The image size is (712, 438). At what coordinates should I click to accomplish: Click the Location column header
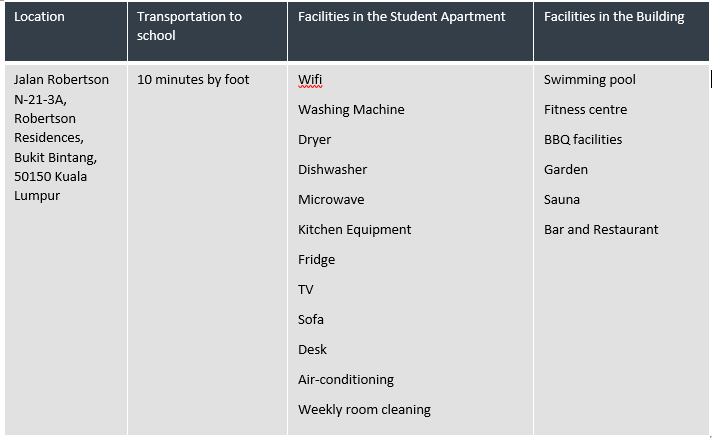click(39, 17)
